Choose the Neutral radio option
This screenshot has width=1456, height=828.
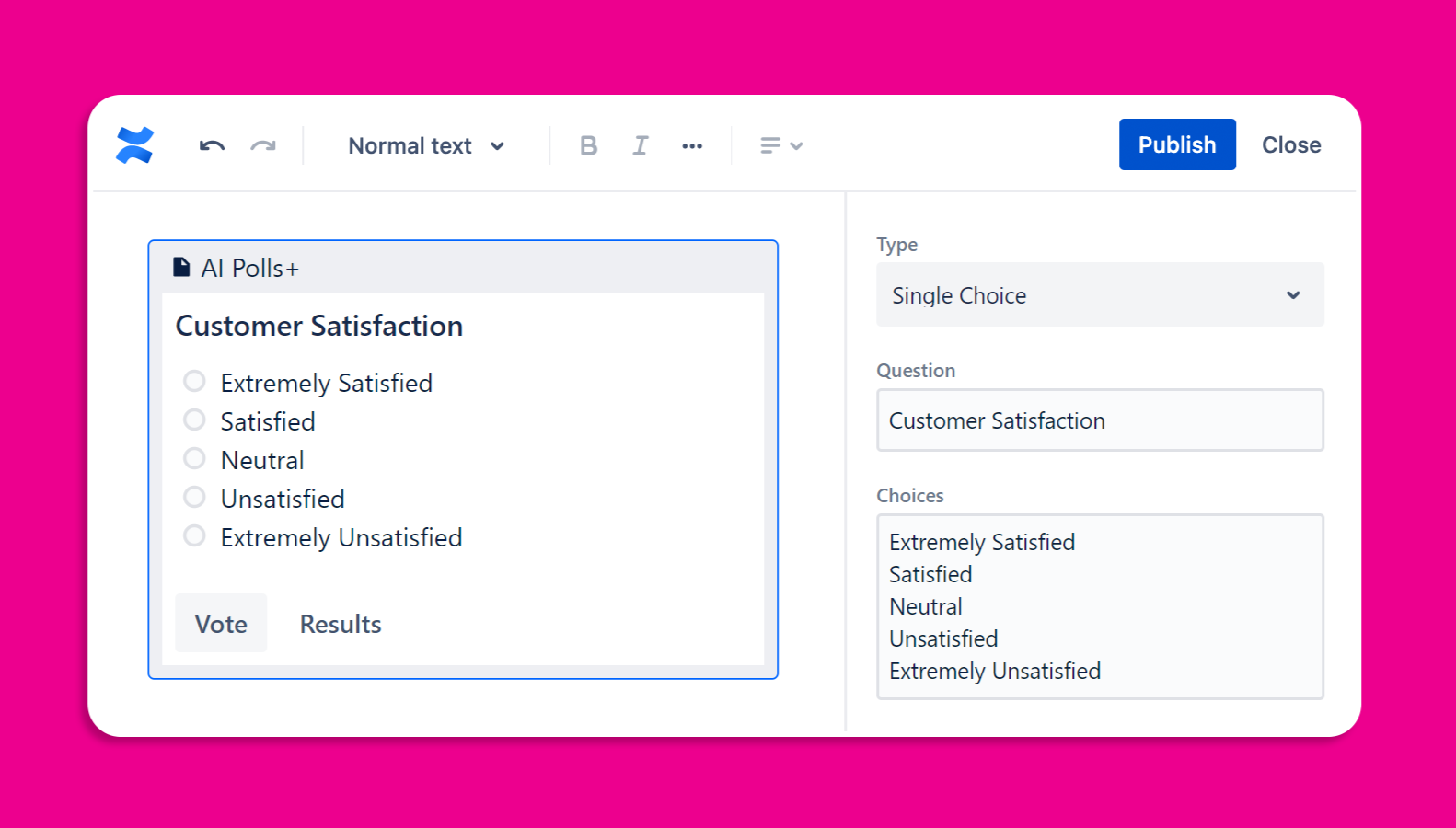pos(194,458)
